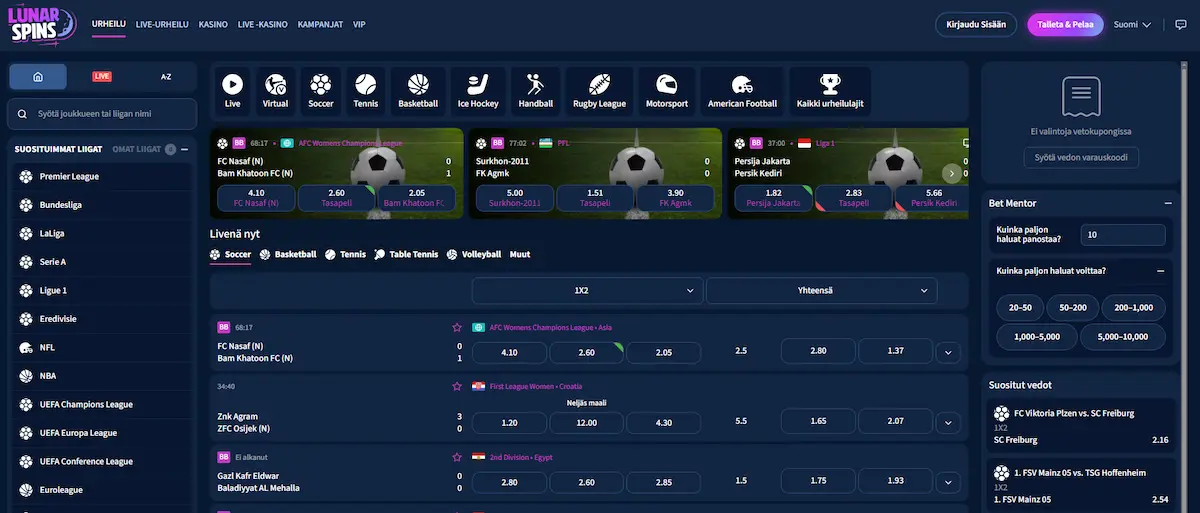
Task: Switch to the Kasino menu
Action: (x=213, y=24)
